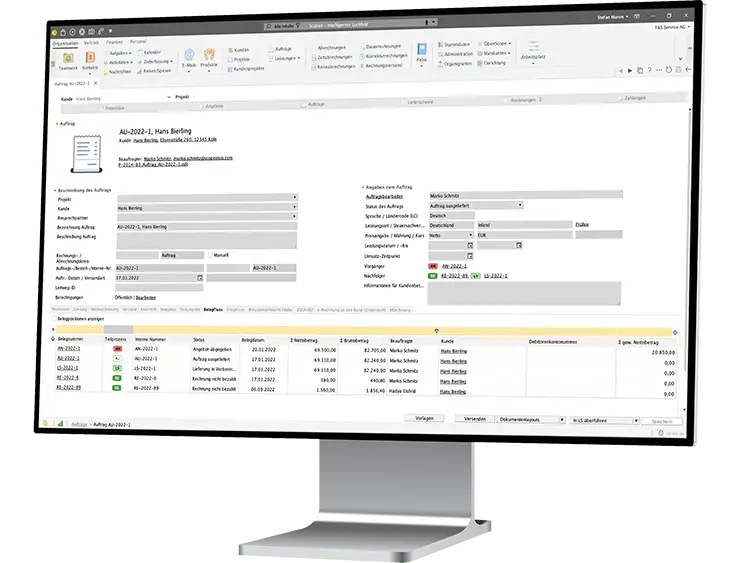This screenshot has width=740, height=563.
Task: Collapse the Beschreibung des Auftrags section
Action: (55, 190)
